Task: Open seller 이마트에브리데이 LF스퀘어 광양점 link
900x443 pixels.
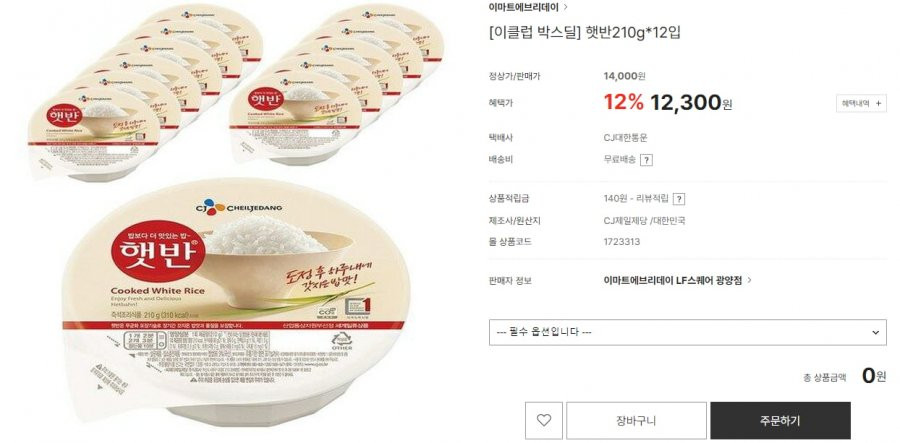Action: point(677,281)
